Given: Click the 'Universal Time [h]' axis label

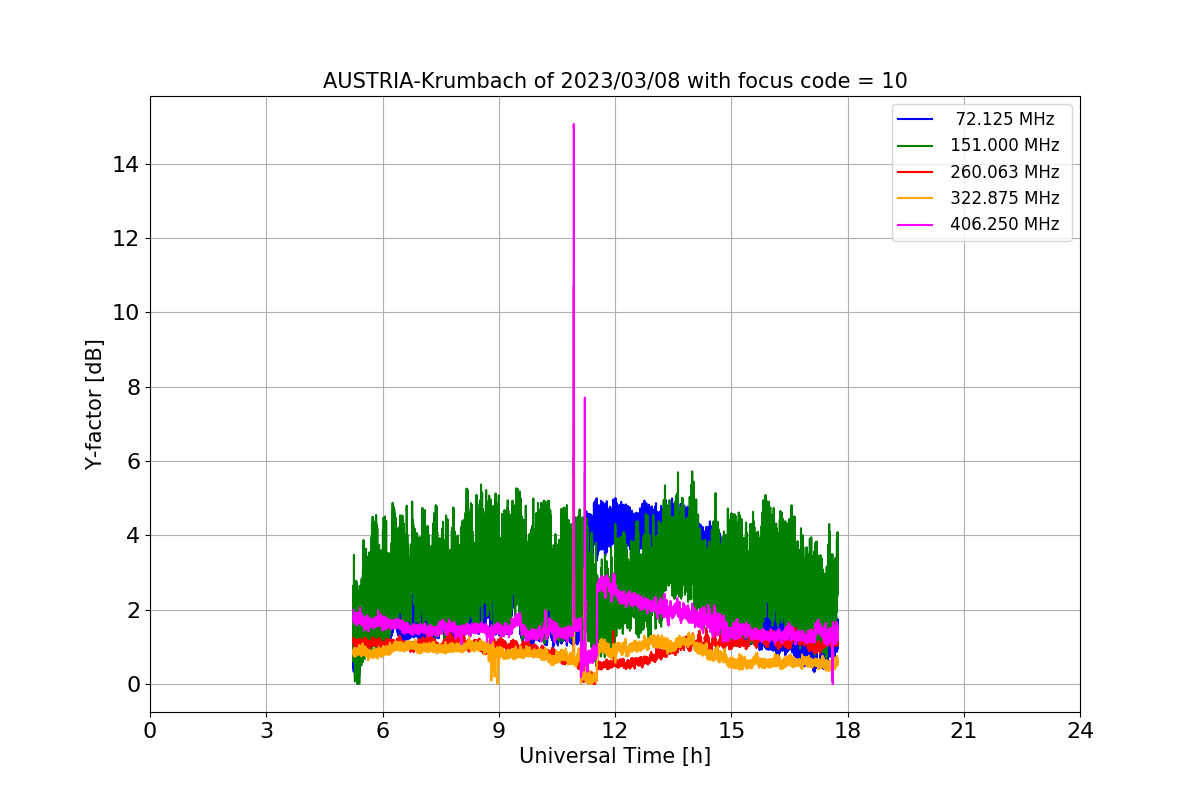Looking at the screenshot, I should pyautogui.click(x=615, y=757).
